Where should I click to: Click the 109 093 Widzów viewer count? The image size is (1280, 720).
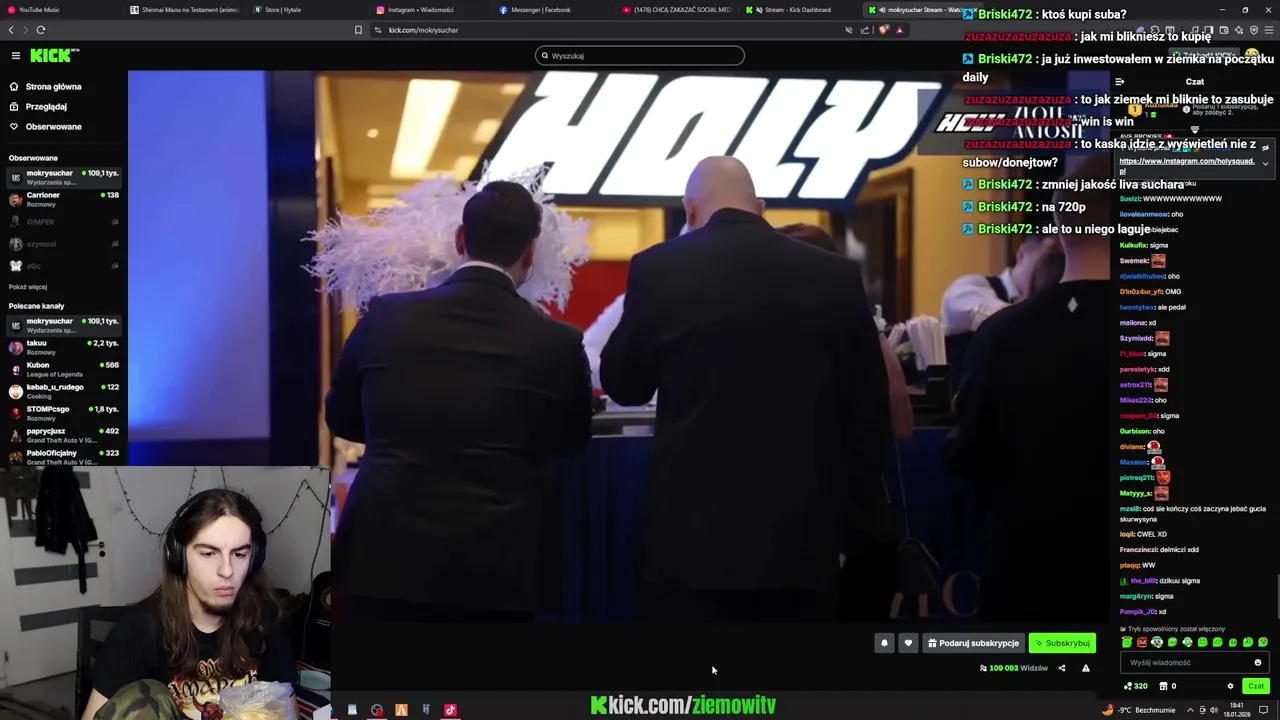click(x=1013, y=668)
